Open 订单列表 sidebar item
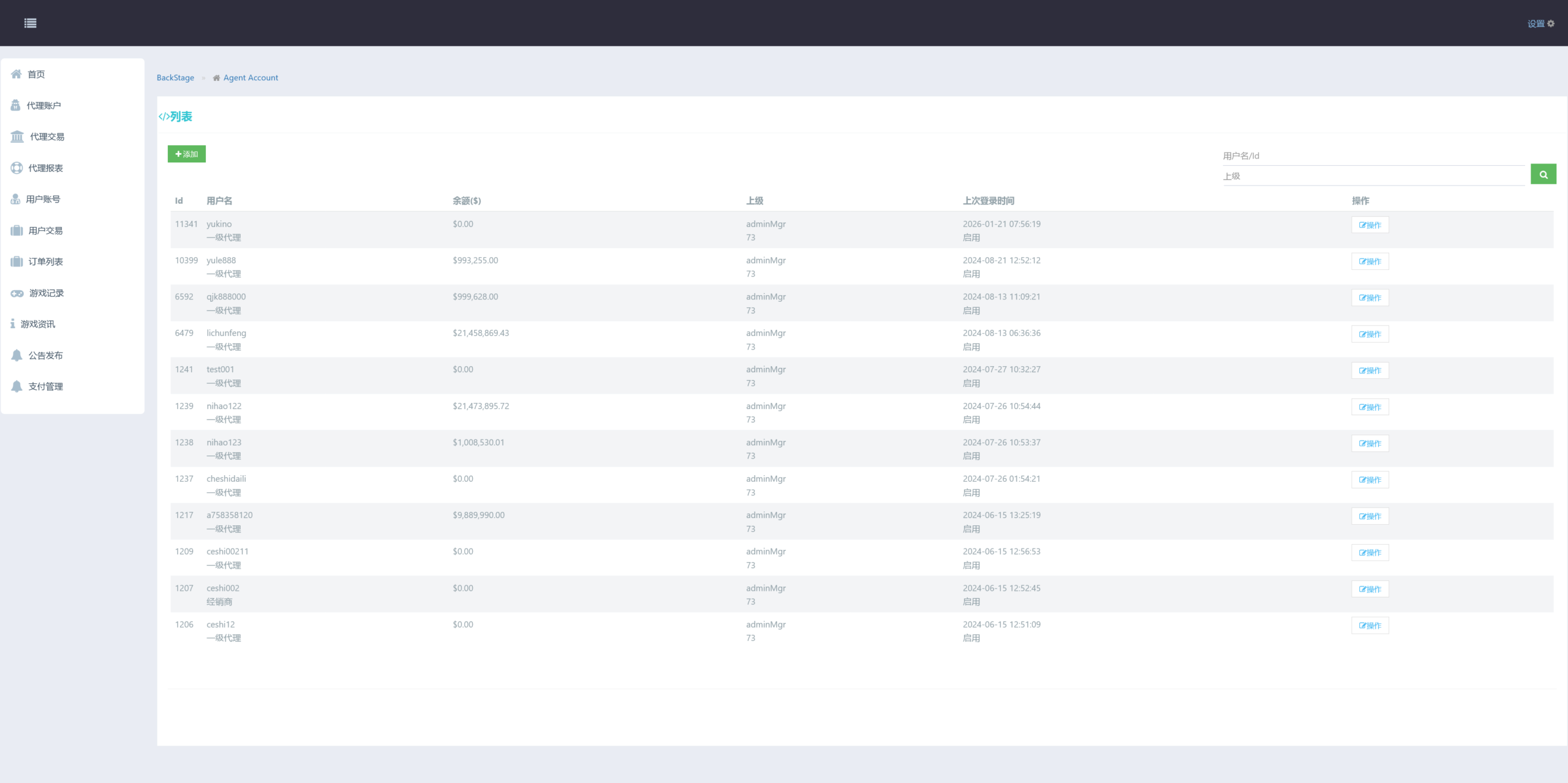The width and height of the screenshot is (1568, 783). pos(45,261)
